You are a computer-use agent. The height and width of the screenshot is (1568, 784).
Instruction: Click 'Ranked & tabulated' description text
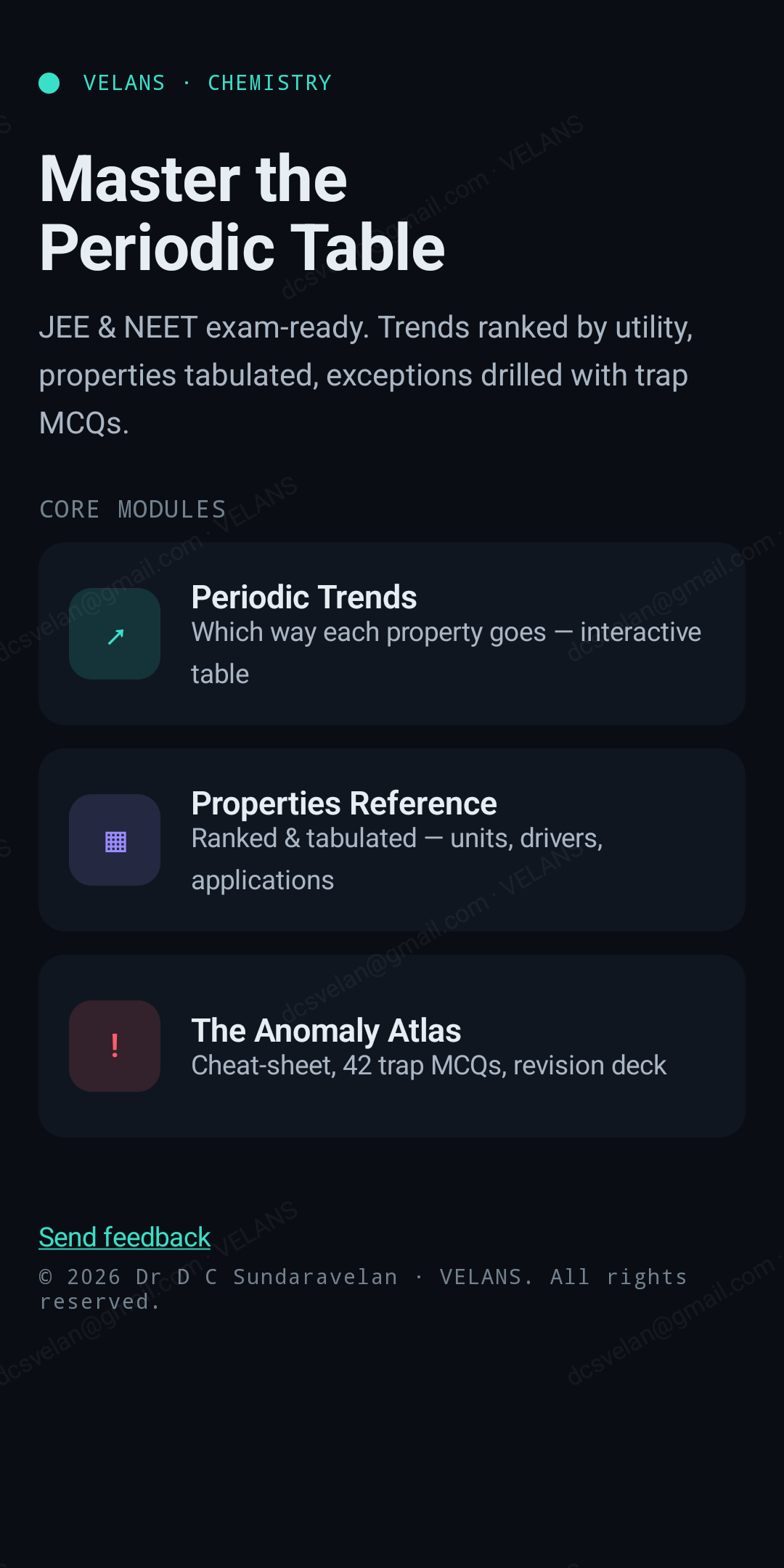point(397,859)
